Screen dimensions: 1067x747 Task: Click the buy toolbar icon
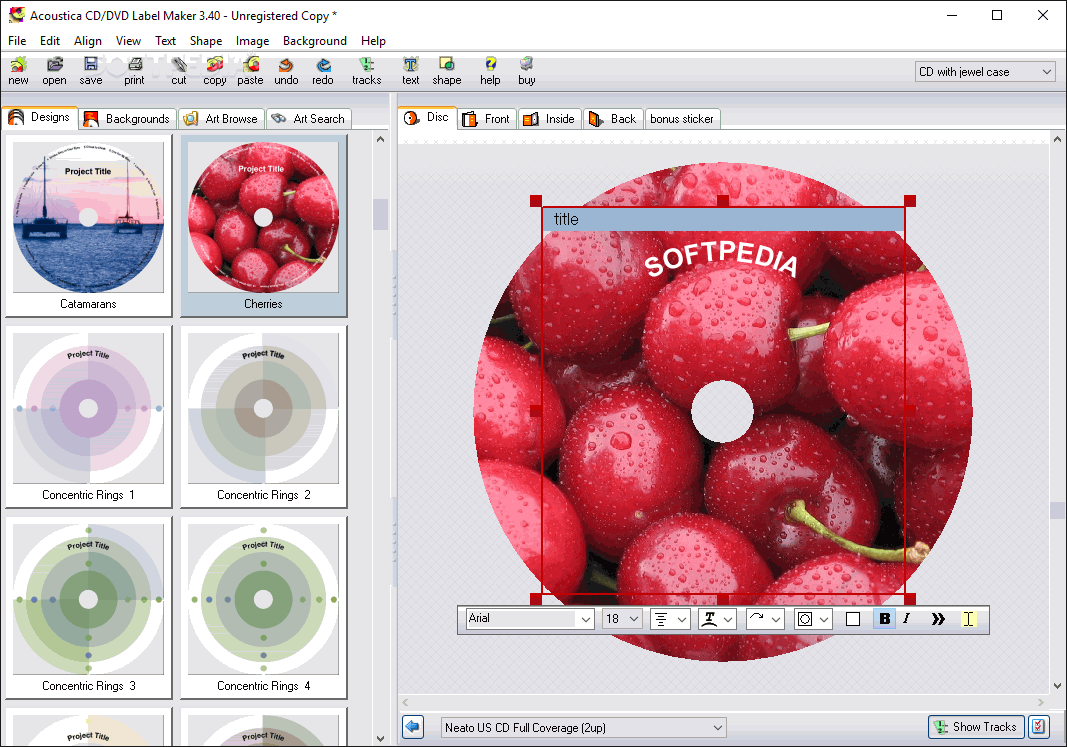coord(526,71)
